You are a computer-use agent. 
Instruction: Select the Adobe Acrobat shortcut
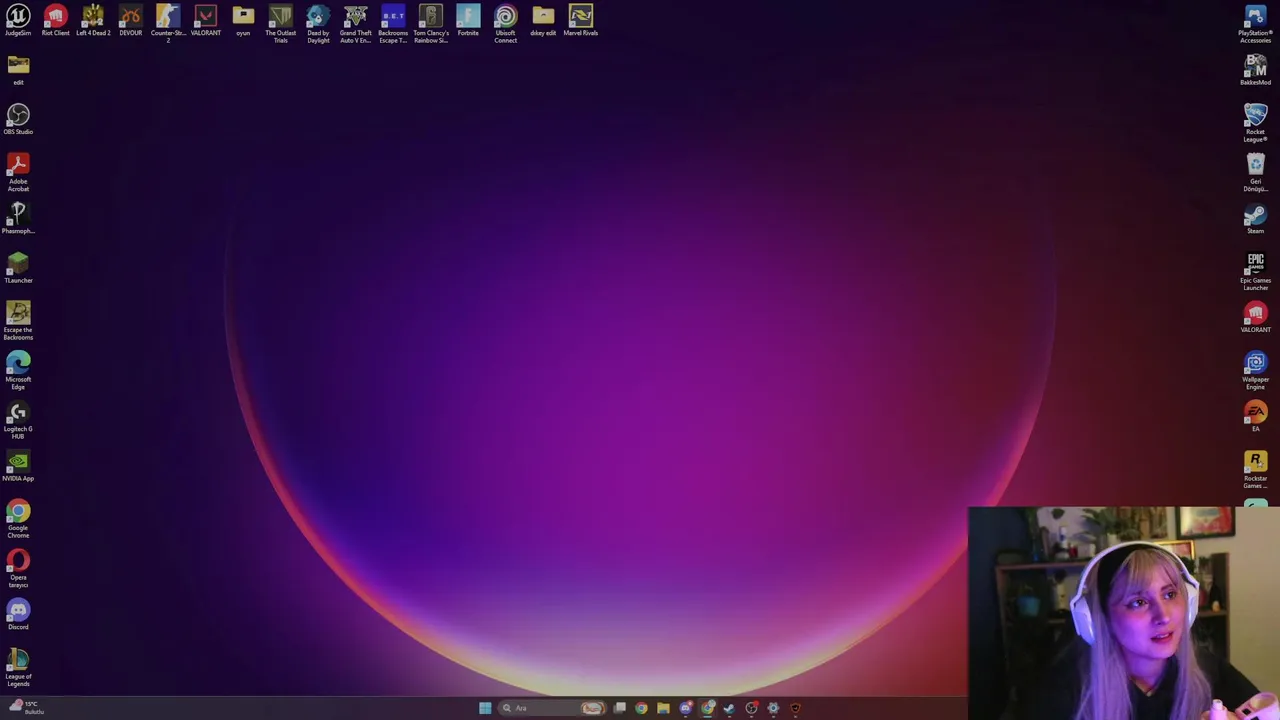pos(18,172)
